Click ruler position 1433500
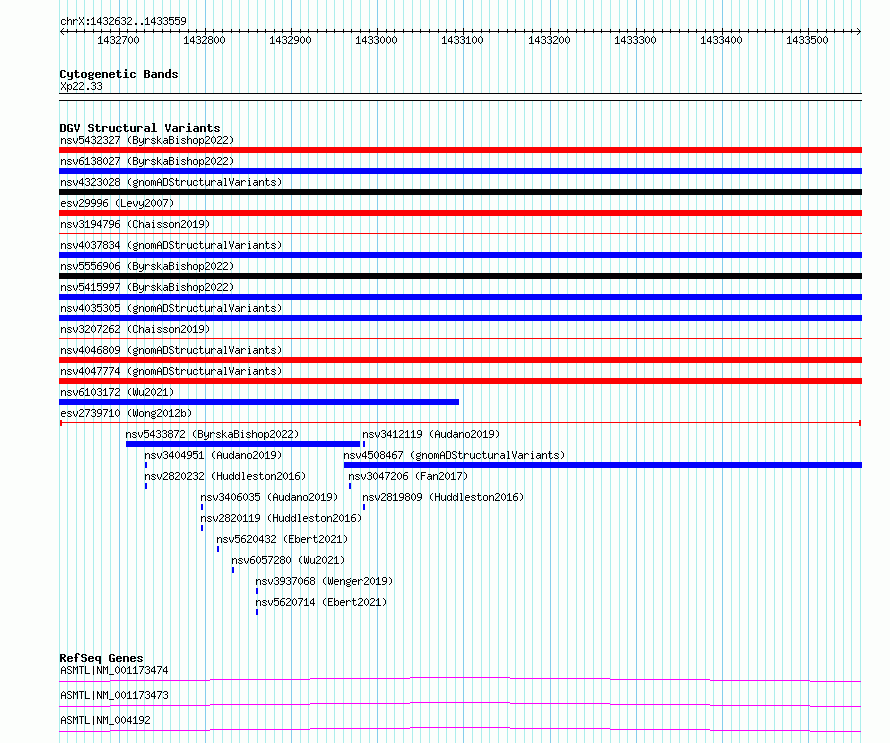This screenshot has height=743, width=890. [x=807, y=40]
